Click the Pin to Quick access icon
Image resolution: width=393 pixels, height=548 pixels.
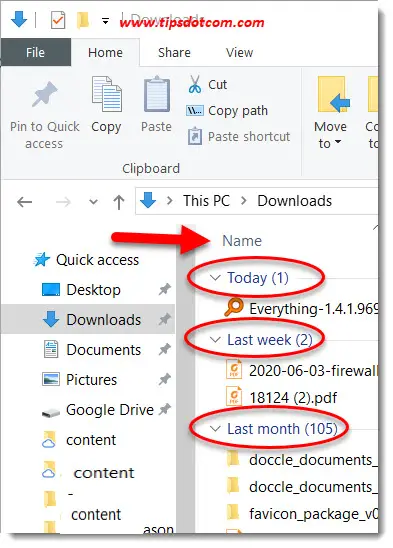(44, 94)
